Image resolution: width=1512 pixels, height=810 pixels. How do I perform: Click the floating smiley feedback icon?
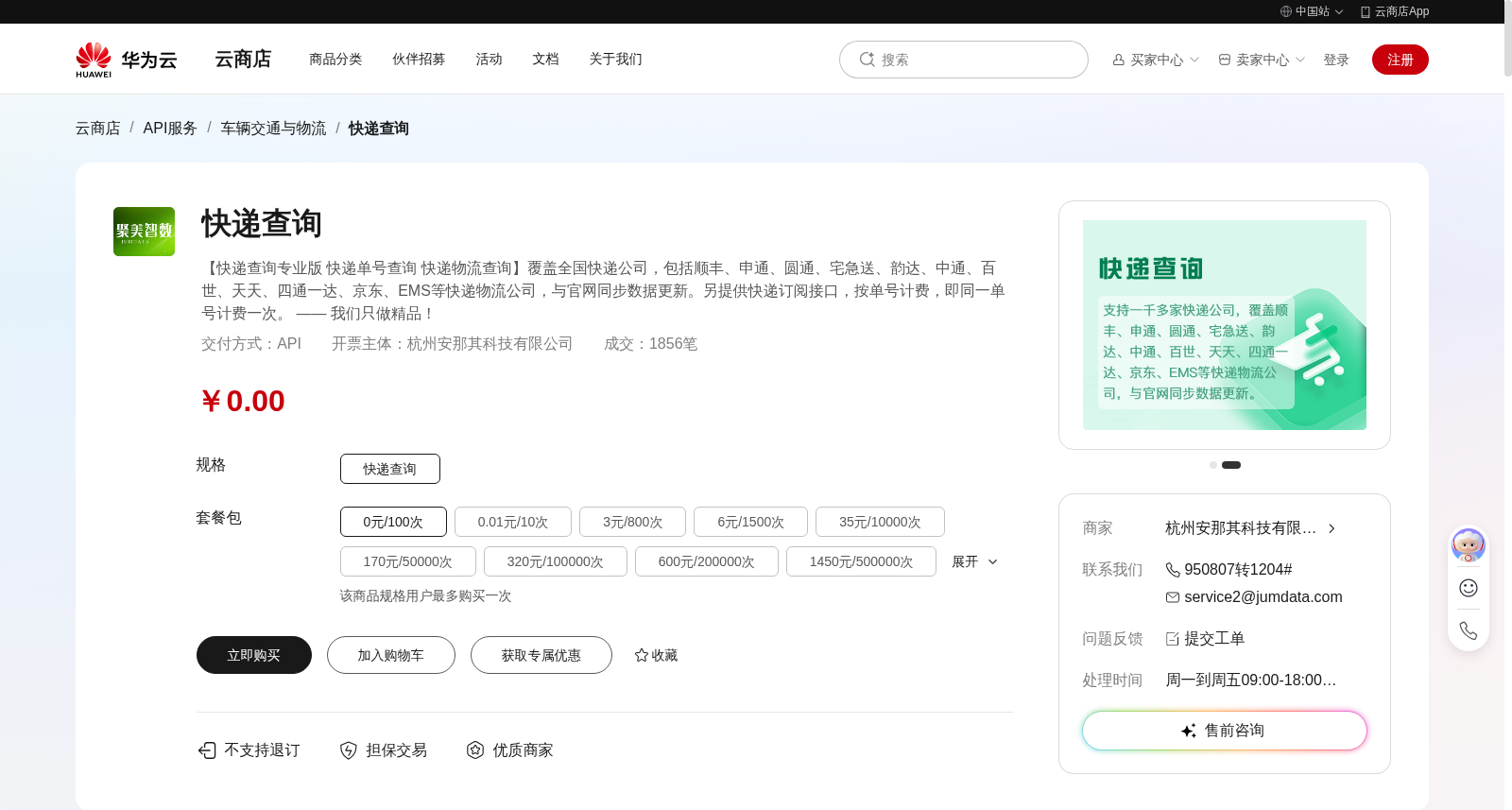click(x=1469, y=588)
